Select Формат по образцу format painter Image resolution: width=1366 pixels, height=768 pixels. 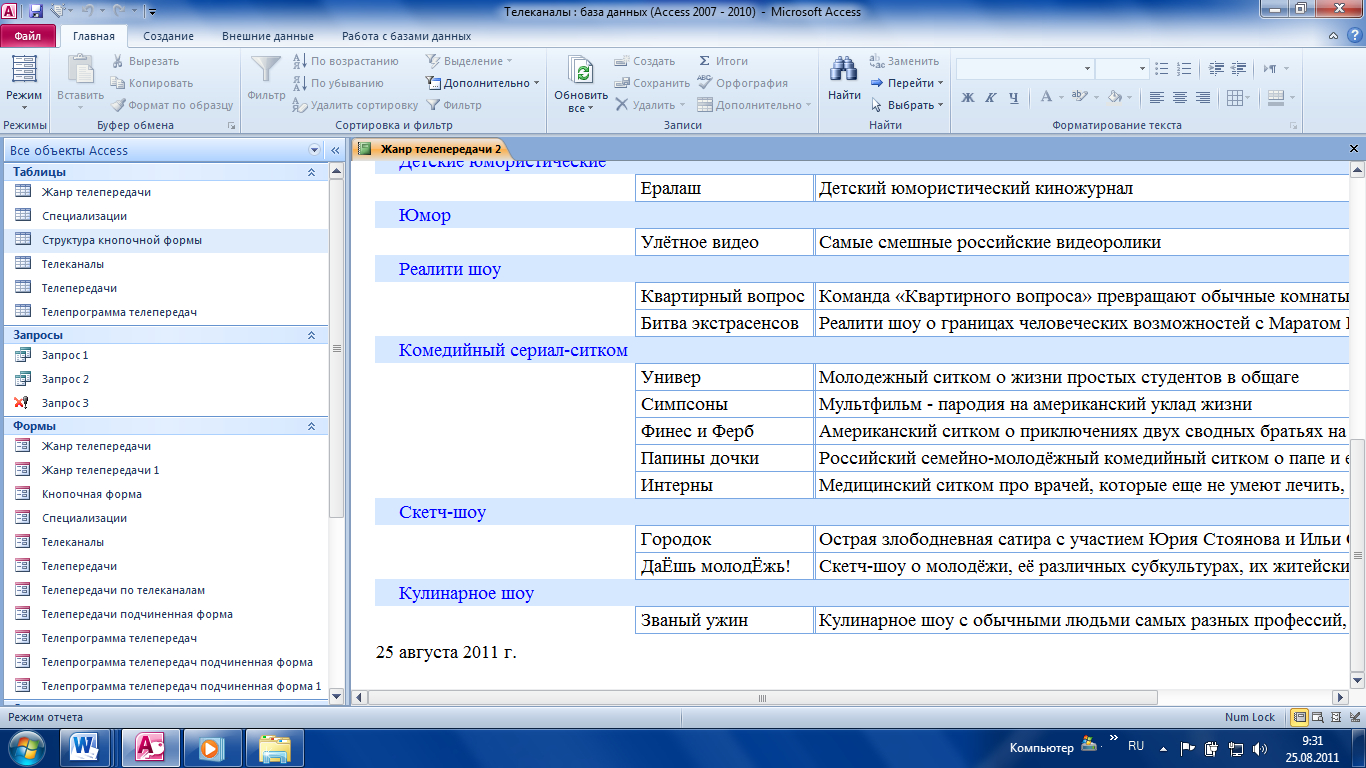pyautogui.click(x=171, y=105)
